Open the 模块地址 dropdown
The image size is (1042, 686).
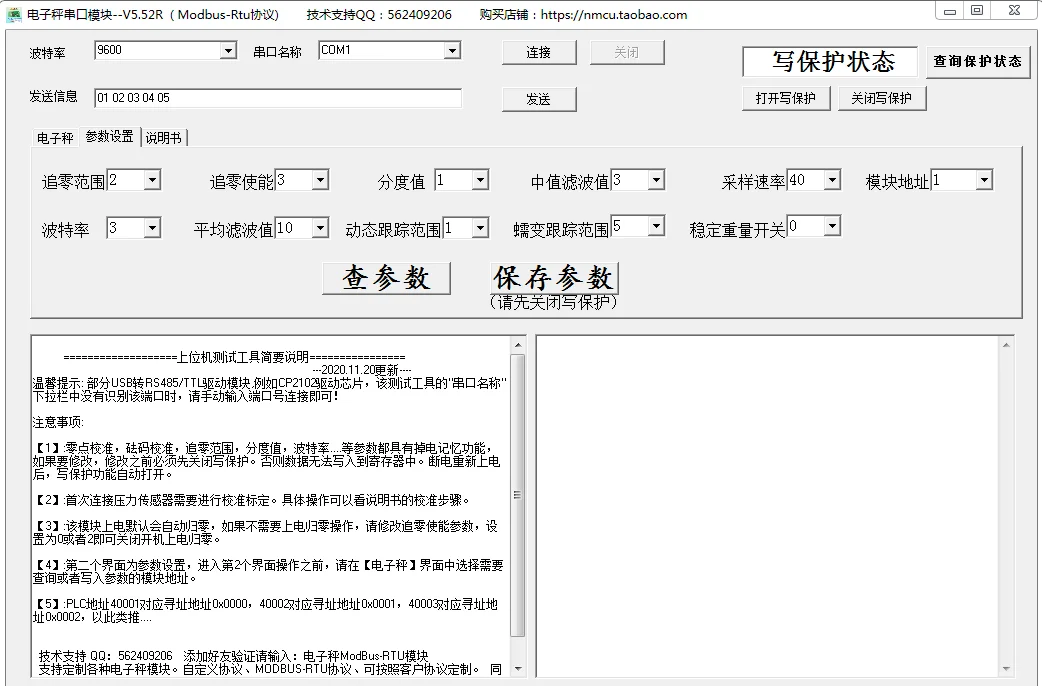984,180
